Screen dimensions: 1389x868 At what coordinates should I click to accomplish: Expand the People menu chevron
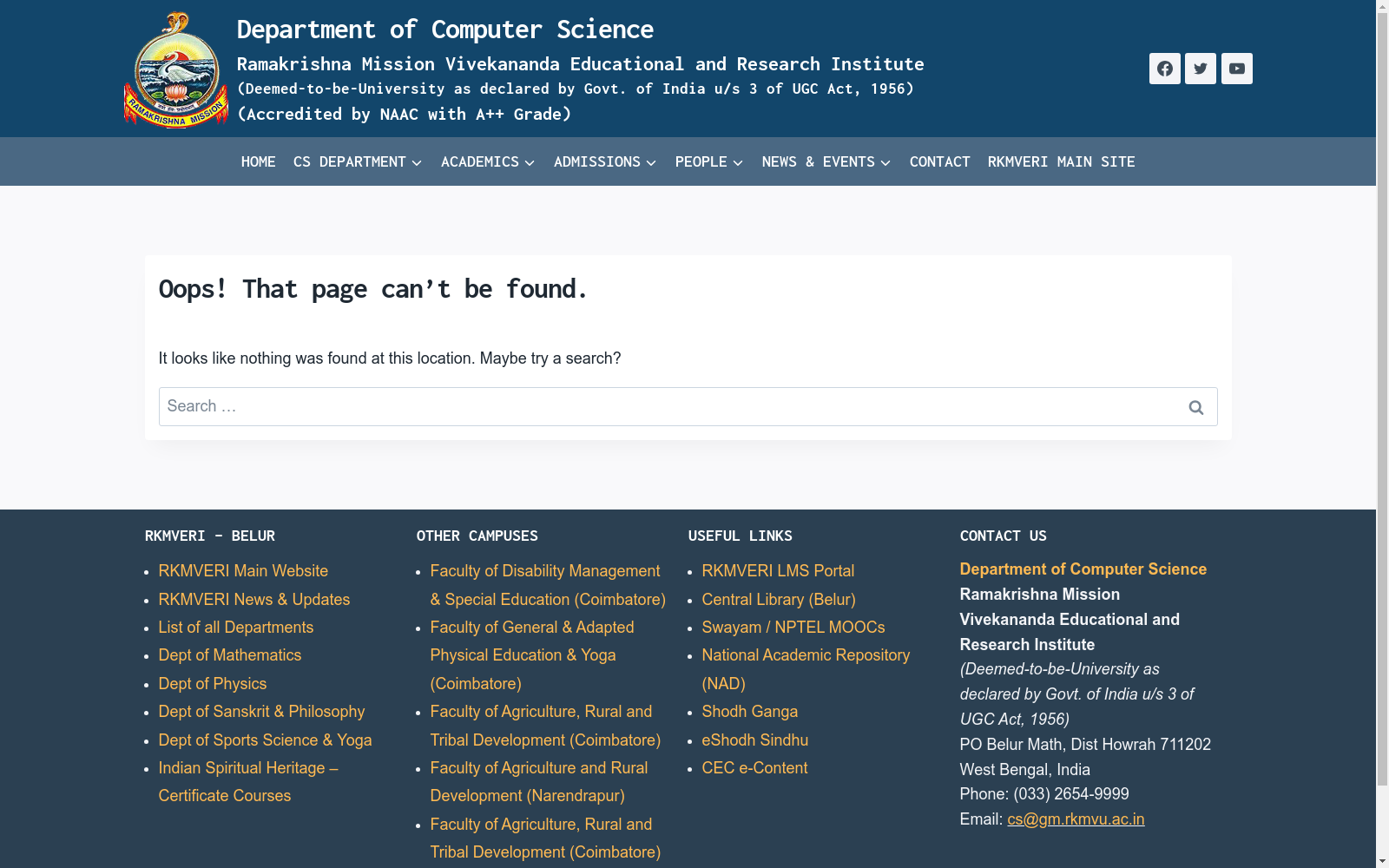[738, 163]
